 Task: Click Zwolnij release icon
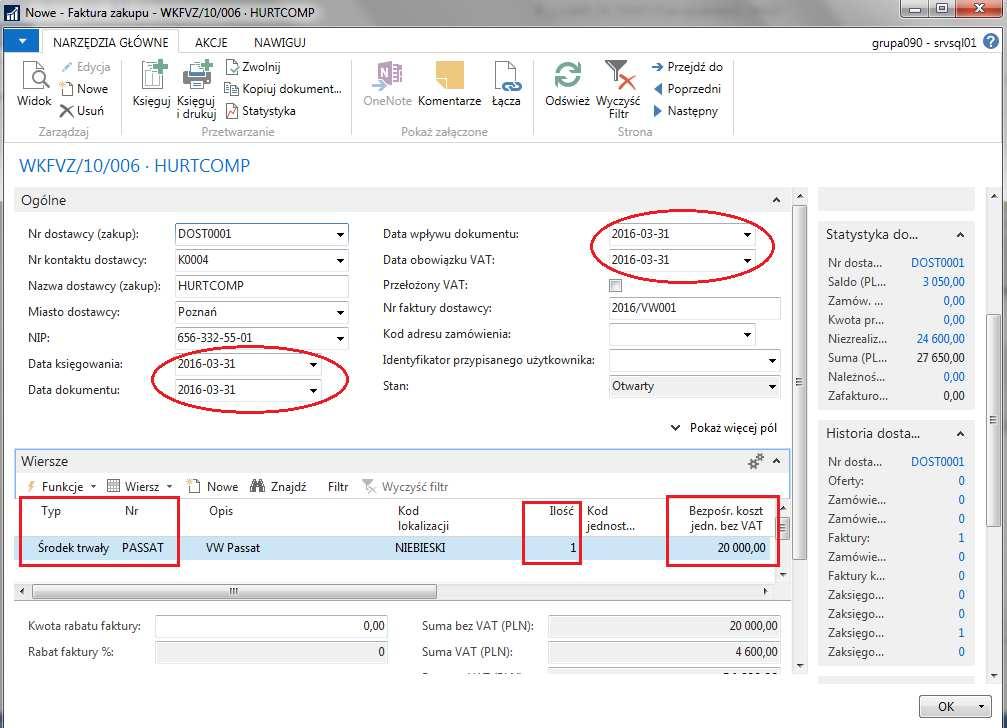pyautogui.click(x=232, y=67)
